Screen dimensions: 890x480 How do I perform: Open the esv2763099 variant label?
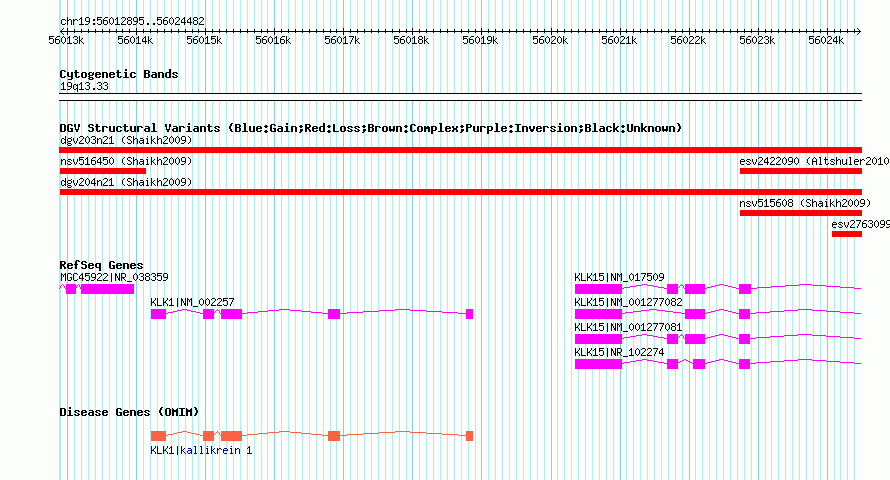(x=860, y=224)
